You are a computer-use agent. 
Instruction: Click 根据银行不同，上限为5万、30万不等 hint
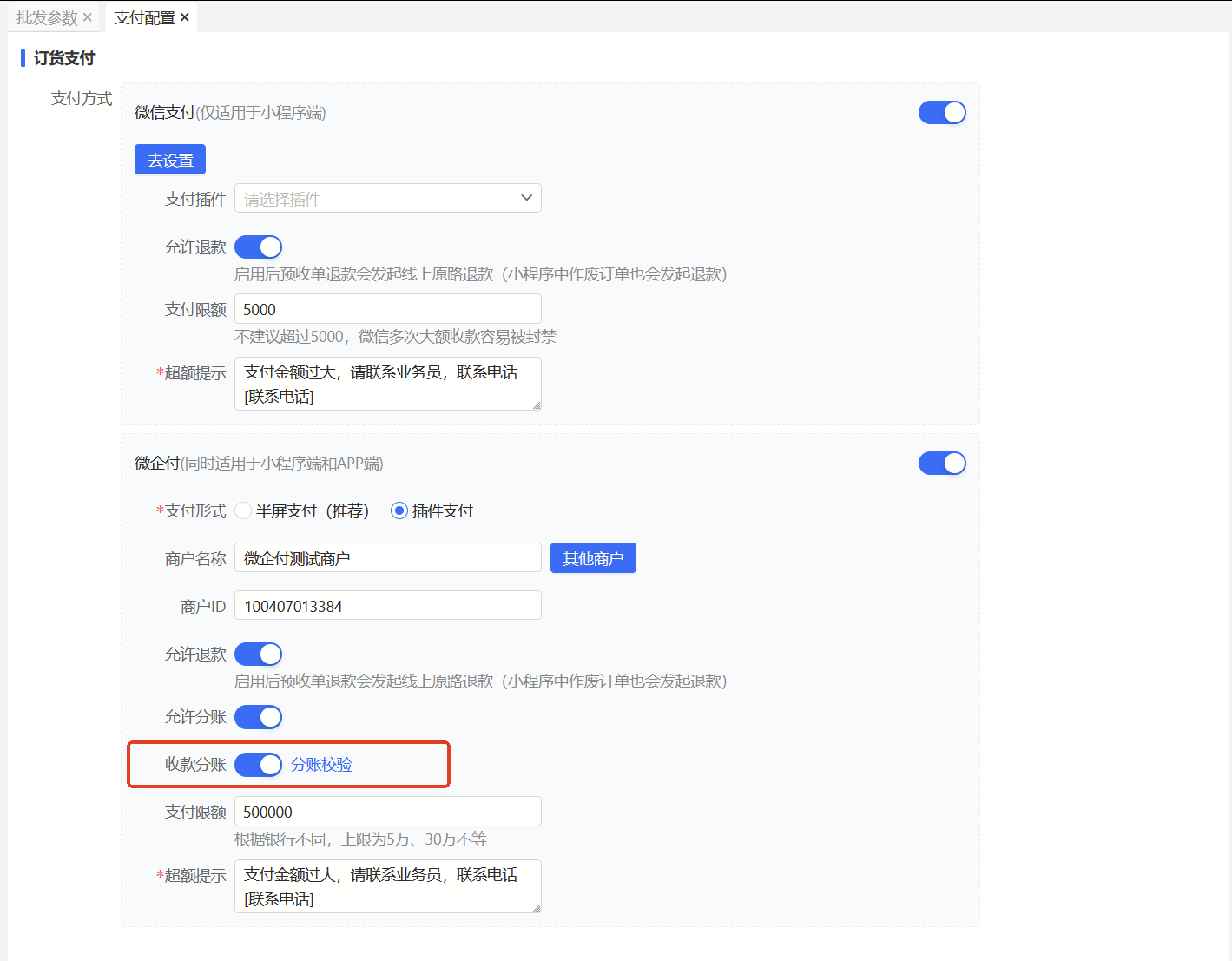coord(361,839)
